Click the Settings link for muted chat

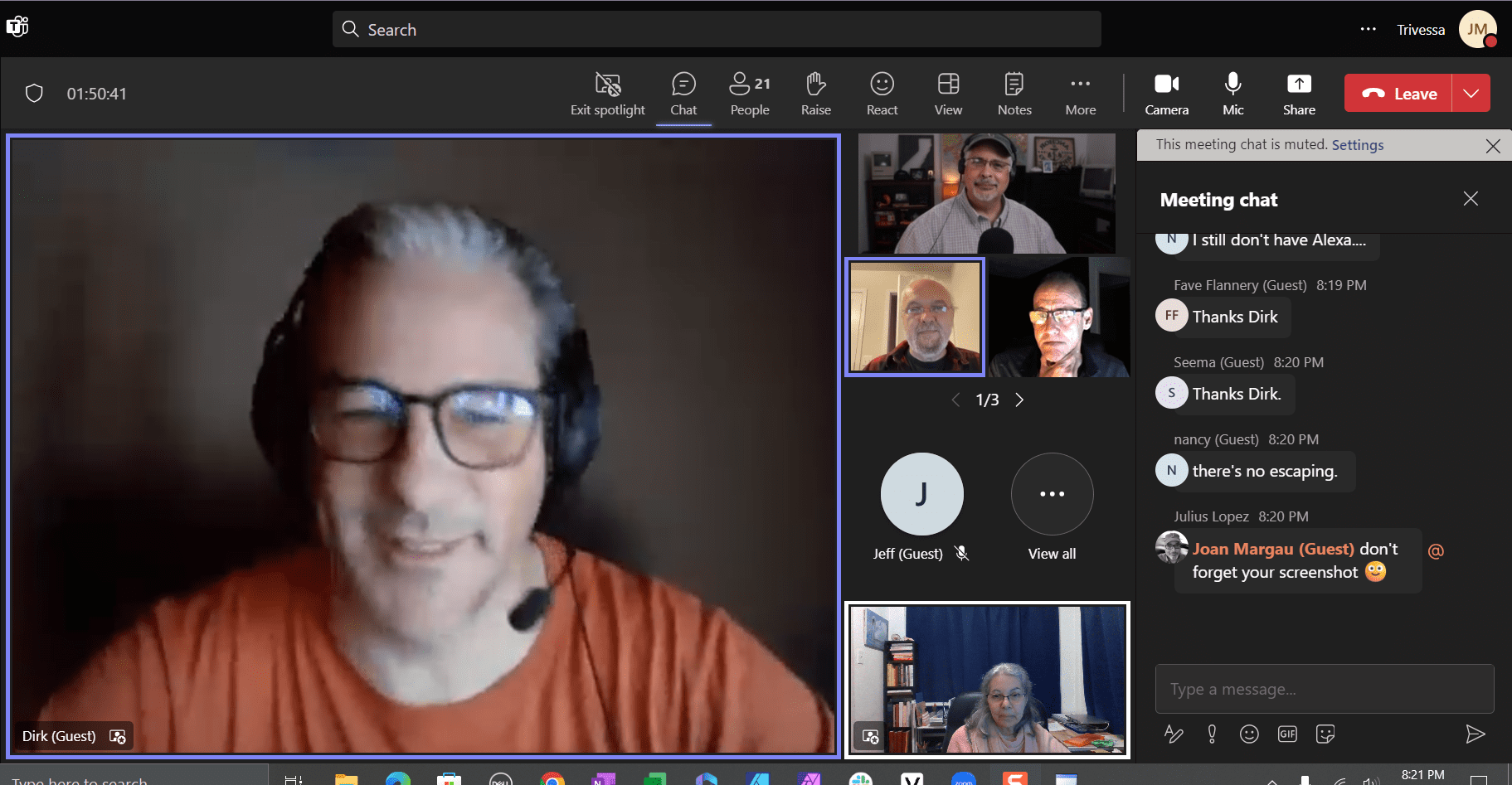coord(1357,145)
